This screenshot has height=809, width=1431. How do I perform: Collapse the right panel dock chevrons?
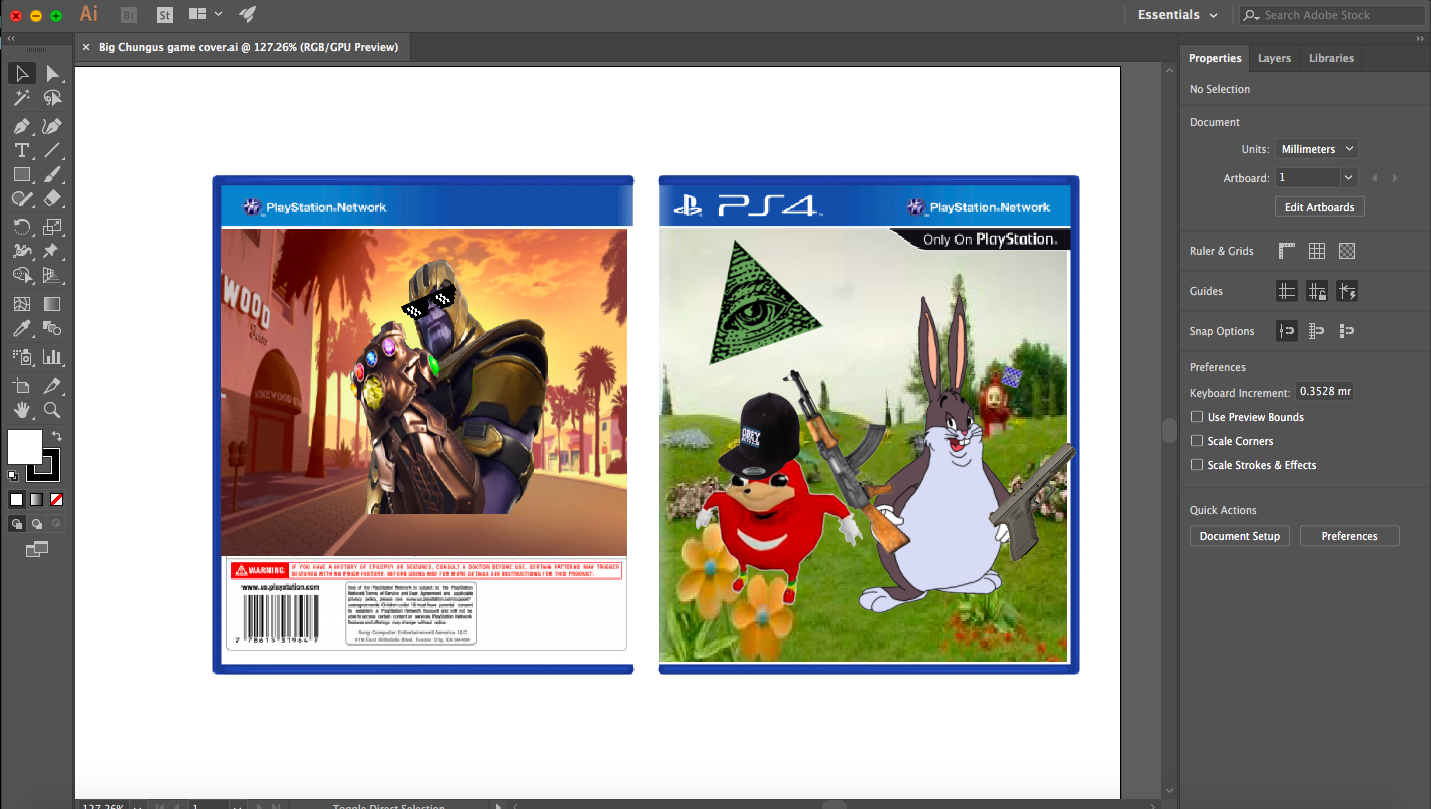1420,38
